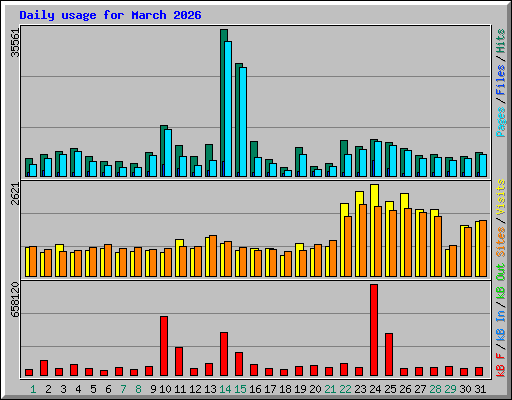This screenshot has height=400, width=512.
Task: Click the cyan Files bar for day 10
Action: click(168, 153)
